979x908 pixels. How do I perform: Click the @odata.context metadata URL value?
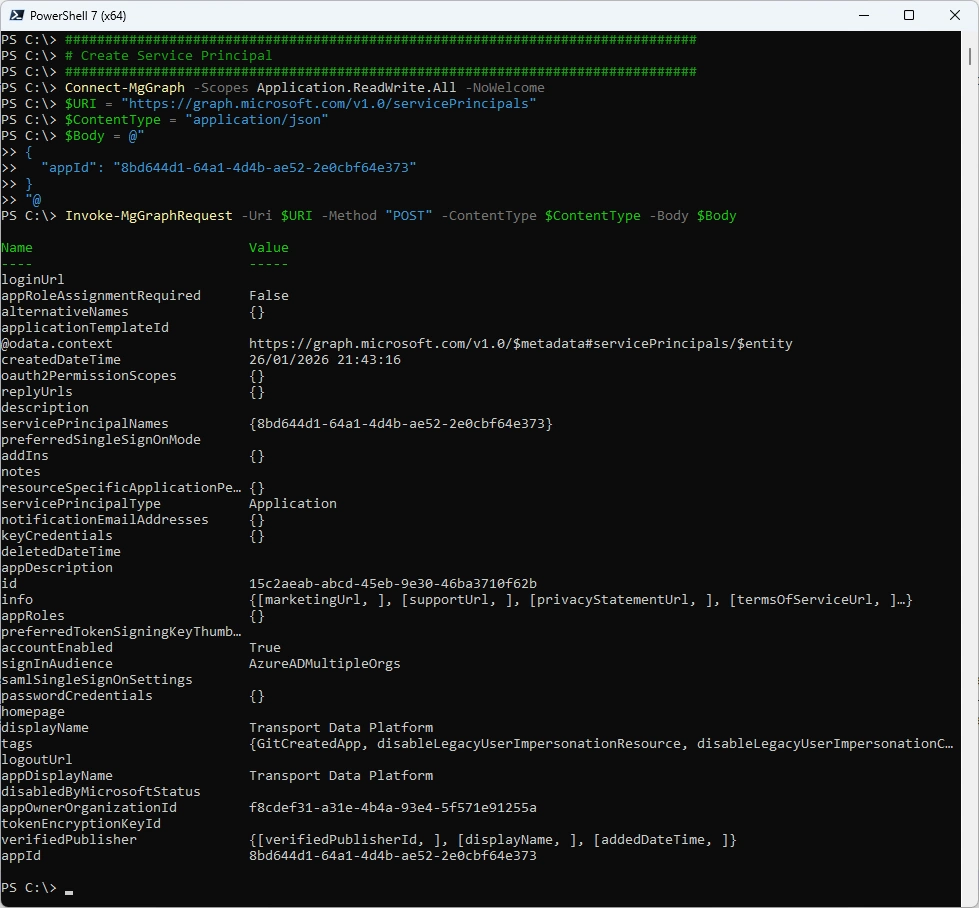tap(520, 344)
